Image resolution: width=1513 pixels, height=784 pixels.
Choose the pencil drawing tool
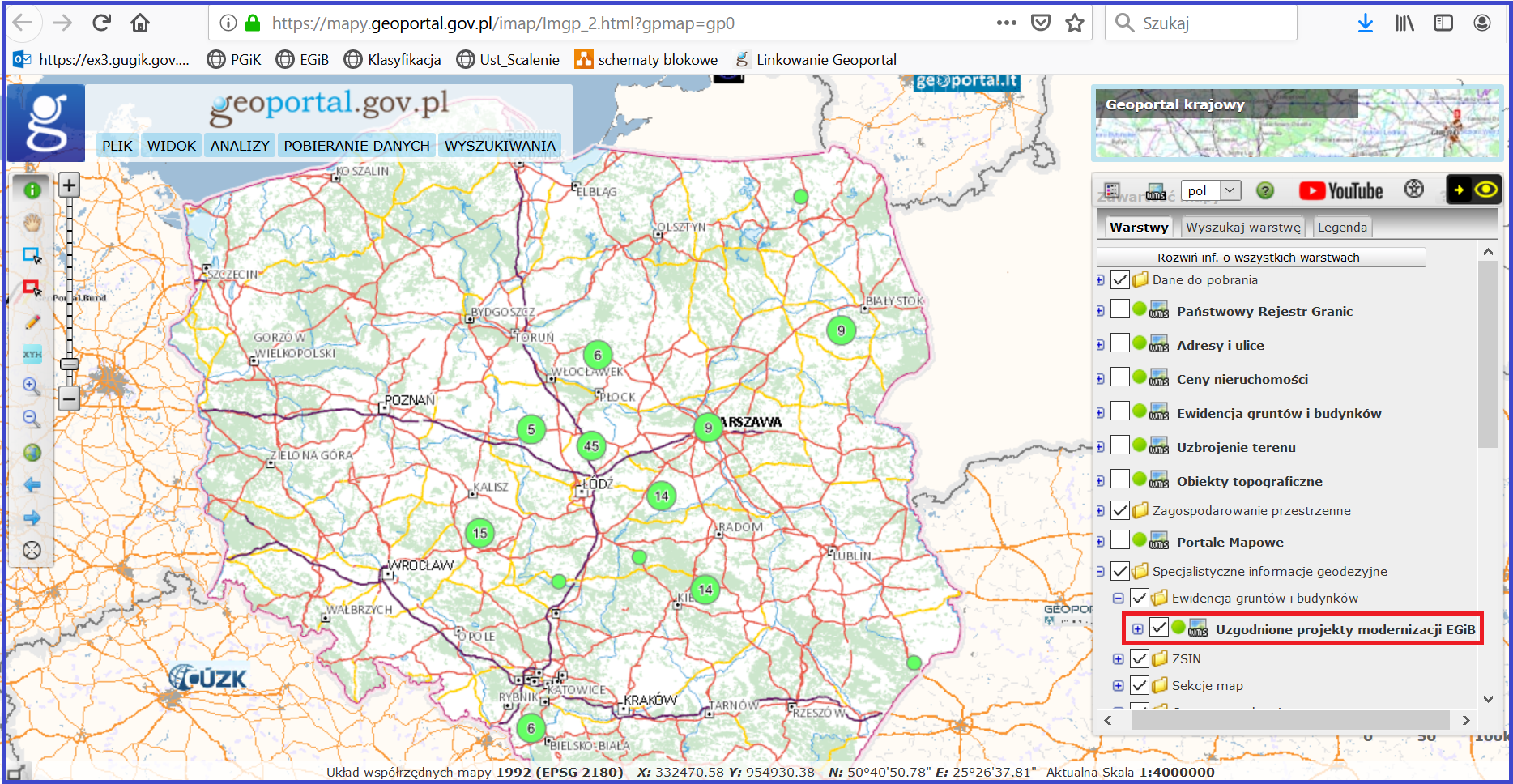(32, 322)
